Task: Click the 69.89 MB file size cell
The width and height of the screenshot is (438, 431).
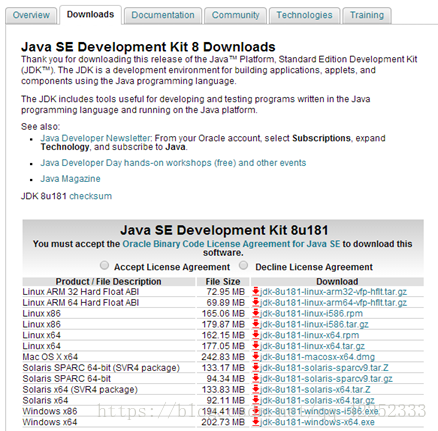Action: (x=223, y=303)
